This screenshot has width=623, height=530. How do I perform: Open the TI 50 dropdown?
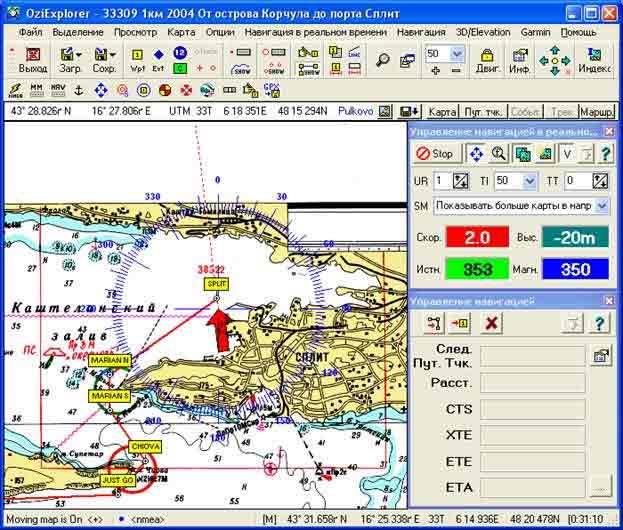click(x=530, y=181)
